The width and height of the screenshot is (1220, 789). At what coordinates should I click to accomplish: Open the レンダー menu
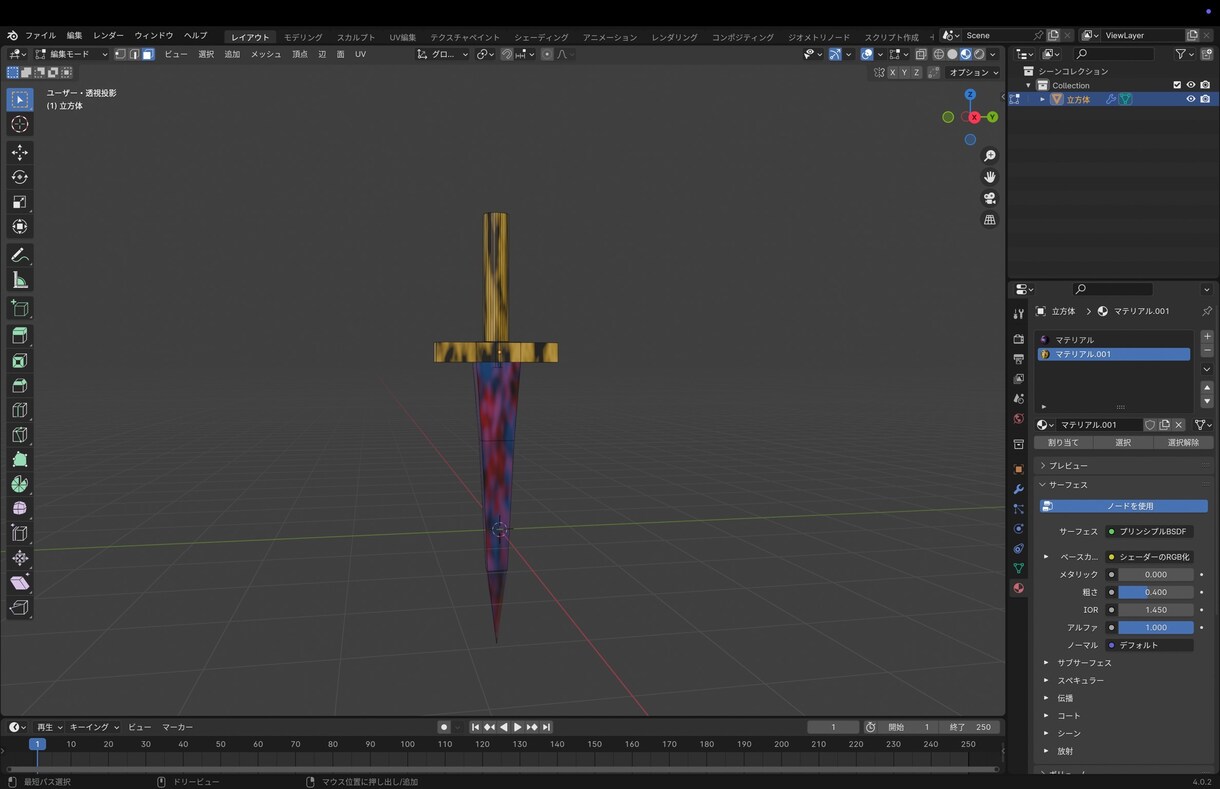coord(108,36)
